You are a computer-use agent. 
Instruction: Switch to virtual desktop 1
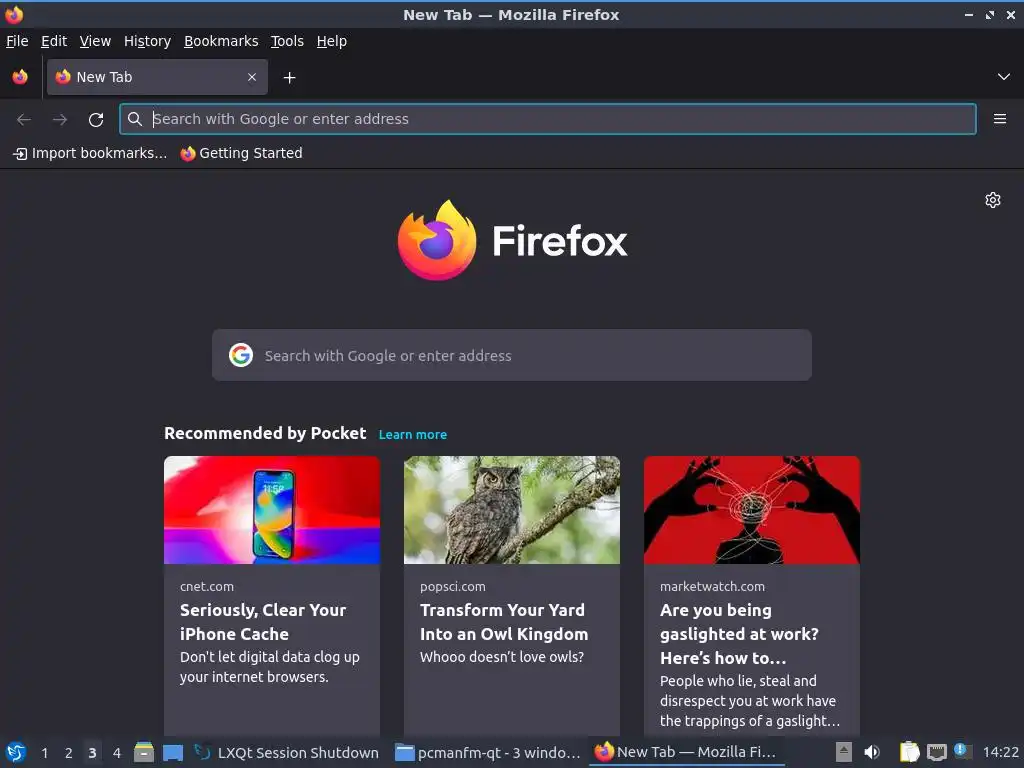click(44, 753)
